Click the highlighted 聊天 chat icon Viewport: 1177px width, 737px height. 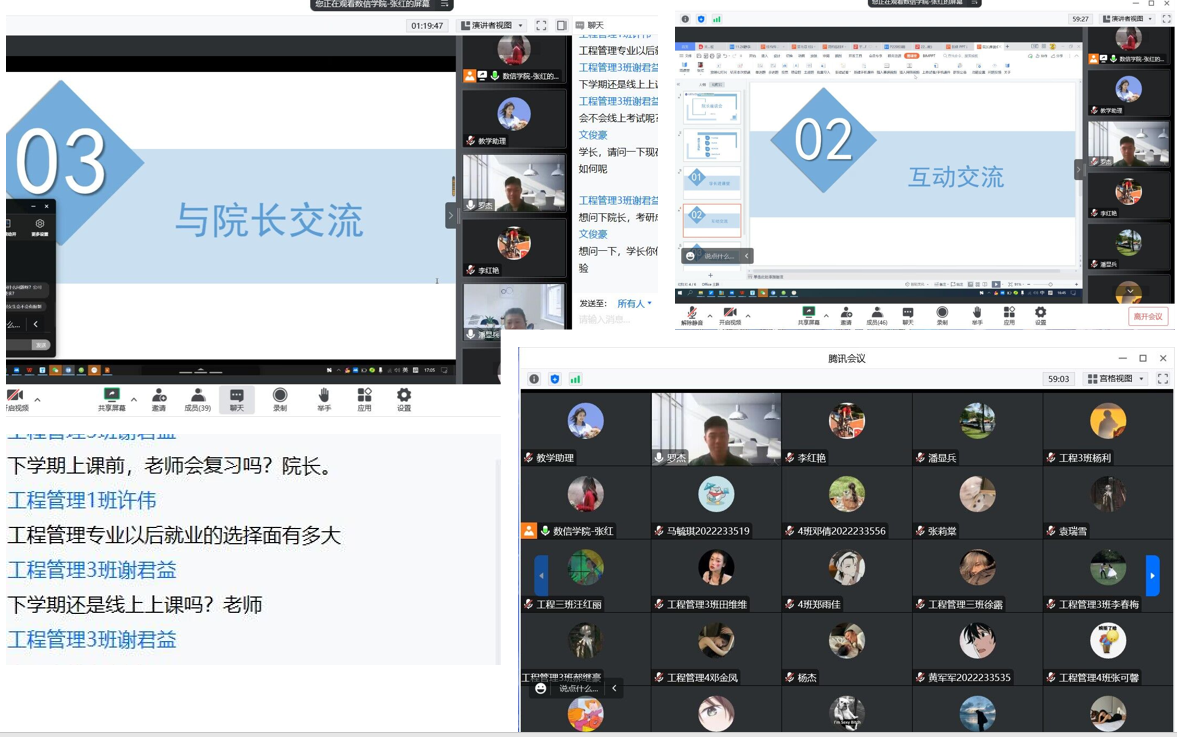pyautogui.click(x=237, y=399)
